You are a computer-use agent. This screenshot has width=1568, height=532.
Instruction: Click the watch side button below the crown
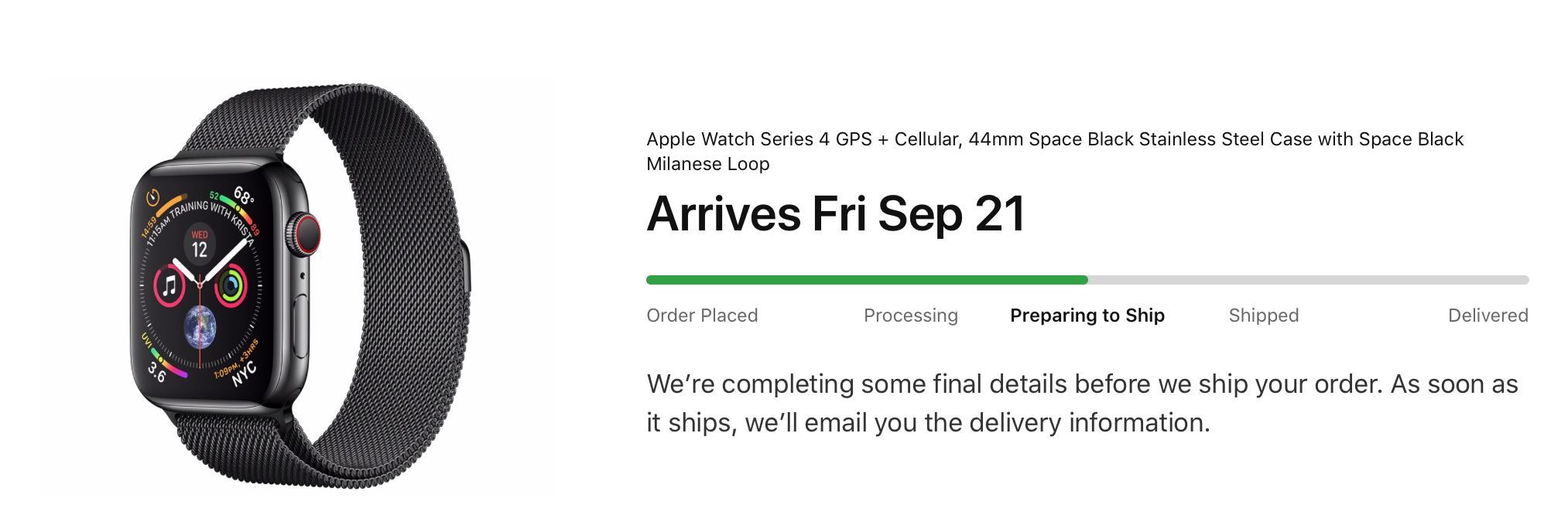click(x=300, y=321)
